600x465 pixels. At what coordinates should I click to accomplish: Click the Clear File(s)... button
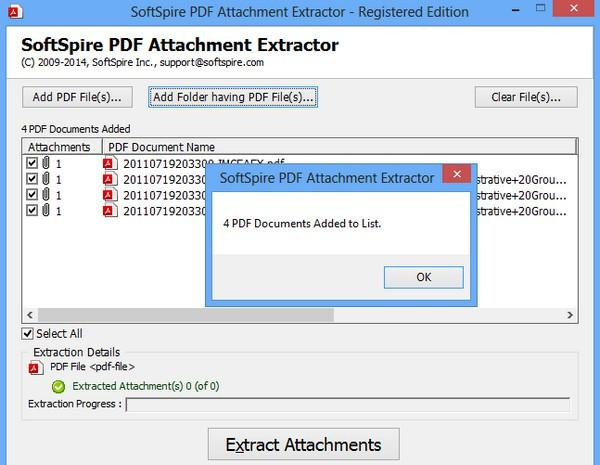click(x=526, y=97)
